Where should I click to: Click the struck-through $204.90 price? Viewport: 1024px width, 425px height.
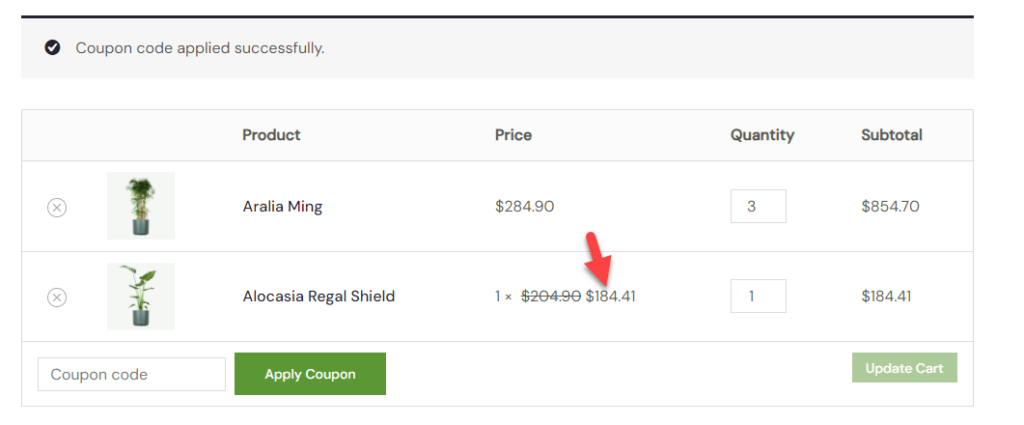(x=551, y=297)
